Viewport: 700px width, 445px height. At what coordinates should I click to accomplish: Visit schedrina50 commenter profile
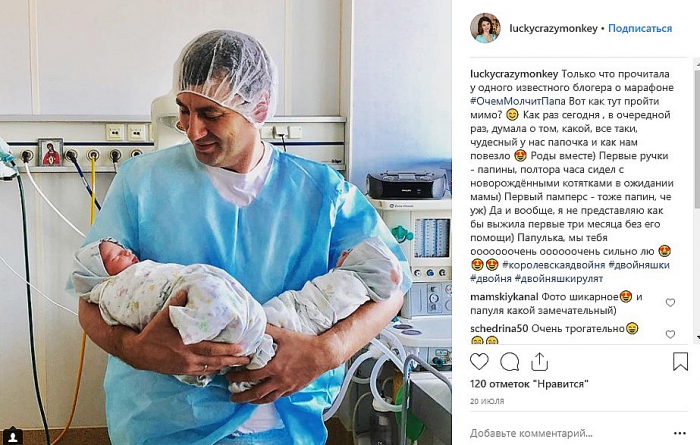(499, 329)
